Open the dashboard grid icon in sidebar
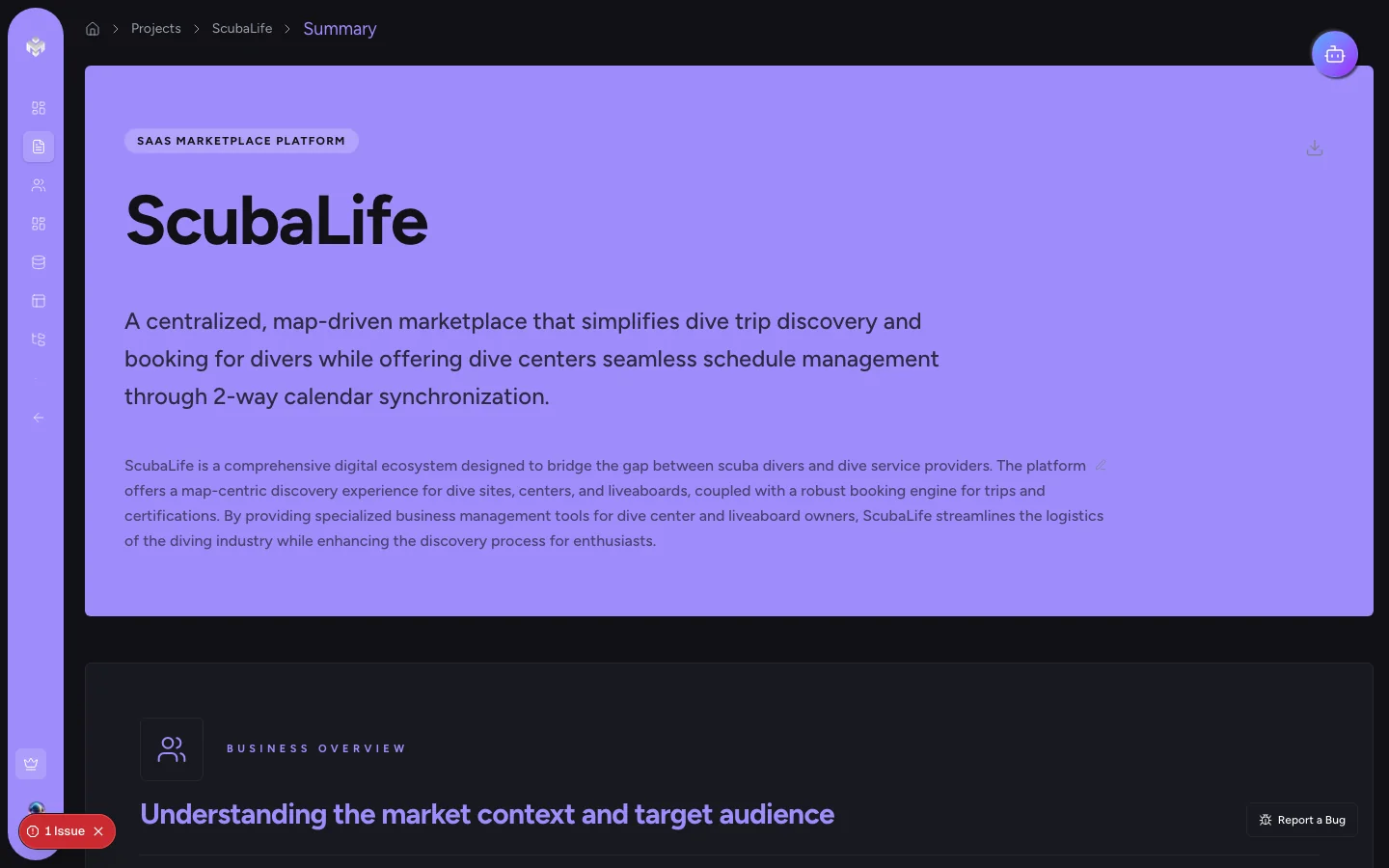The image size is (1389, 868). point(39,108)
